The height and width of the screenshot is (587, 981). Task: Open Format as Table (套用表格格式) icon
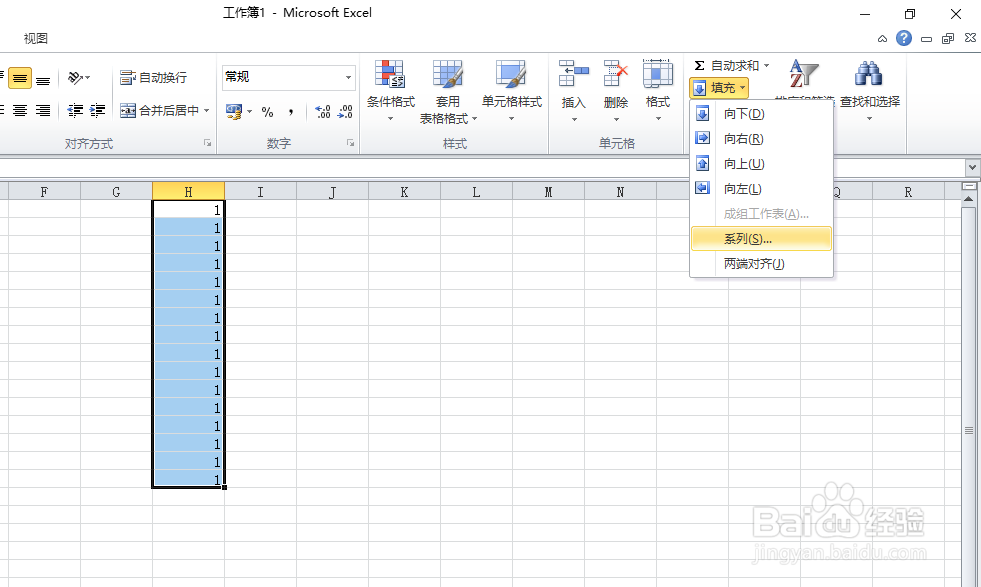point(448,74)
